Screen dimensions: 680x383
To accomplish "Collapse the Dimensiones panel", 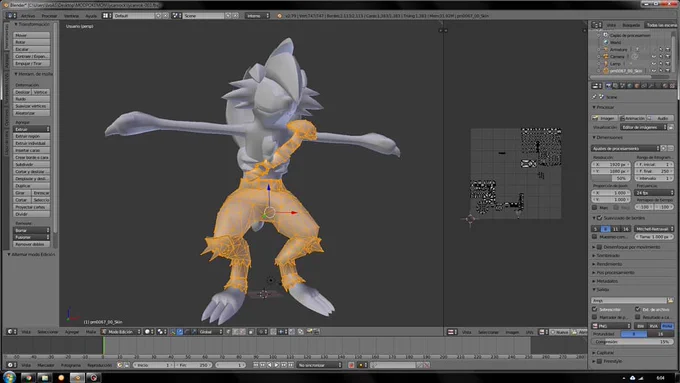I will (x=594, y=137).
